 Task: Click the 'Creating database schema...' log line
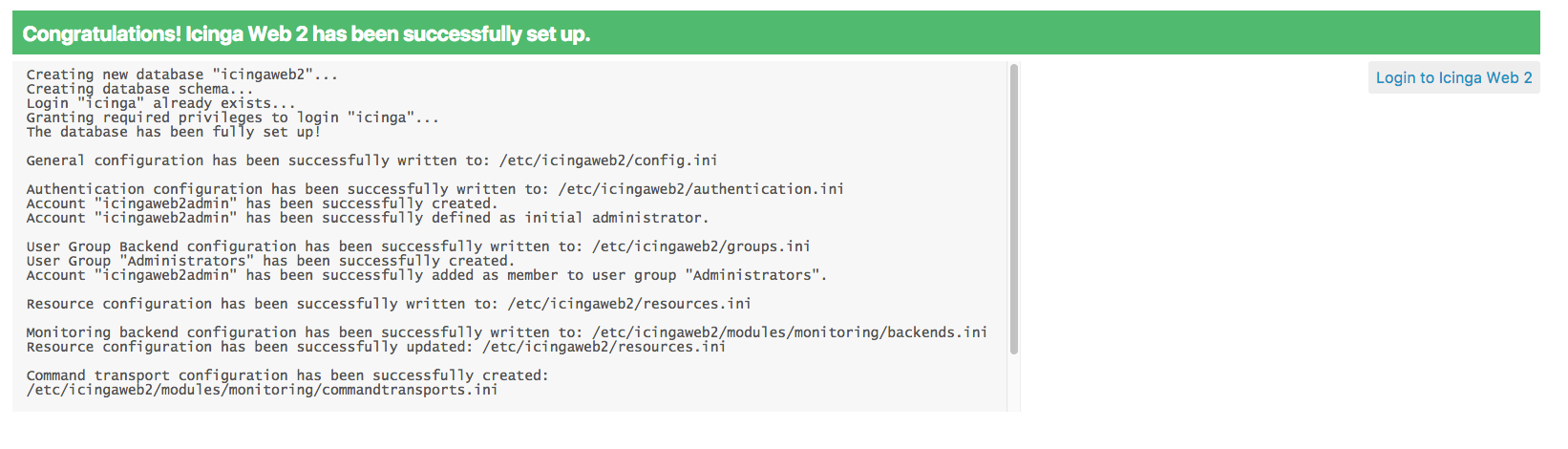click(x=139, y=89)
